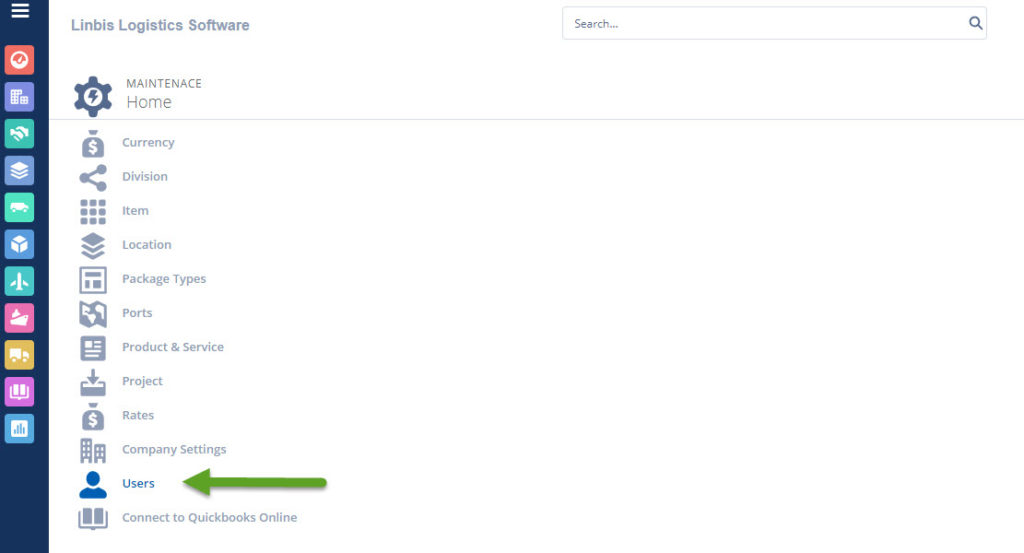Click the Quickbooks open book icon

[x=93, y=518]
